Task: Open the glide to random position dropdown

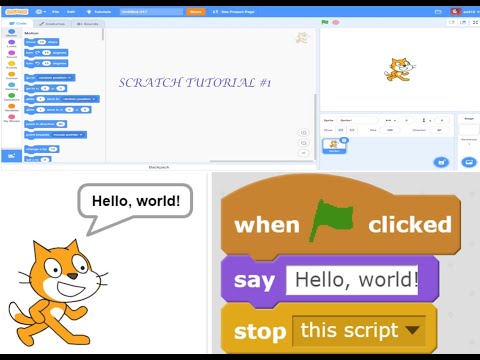Action: pos(79,99)
